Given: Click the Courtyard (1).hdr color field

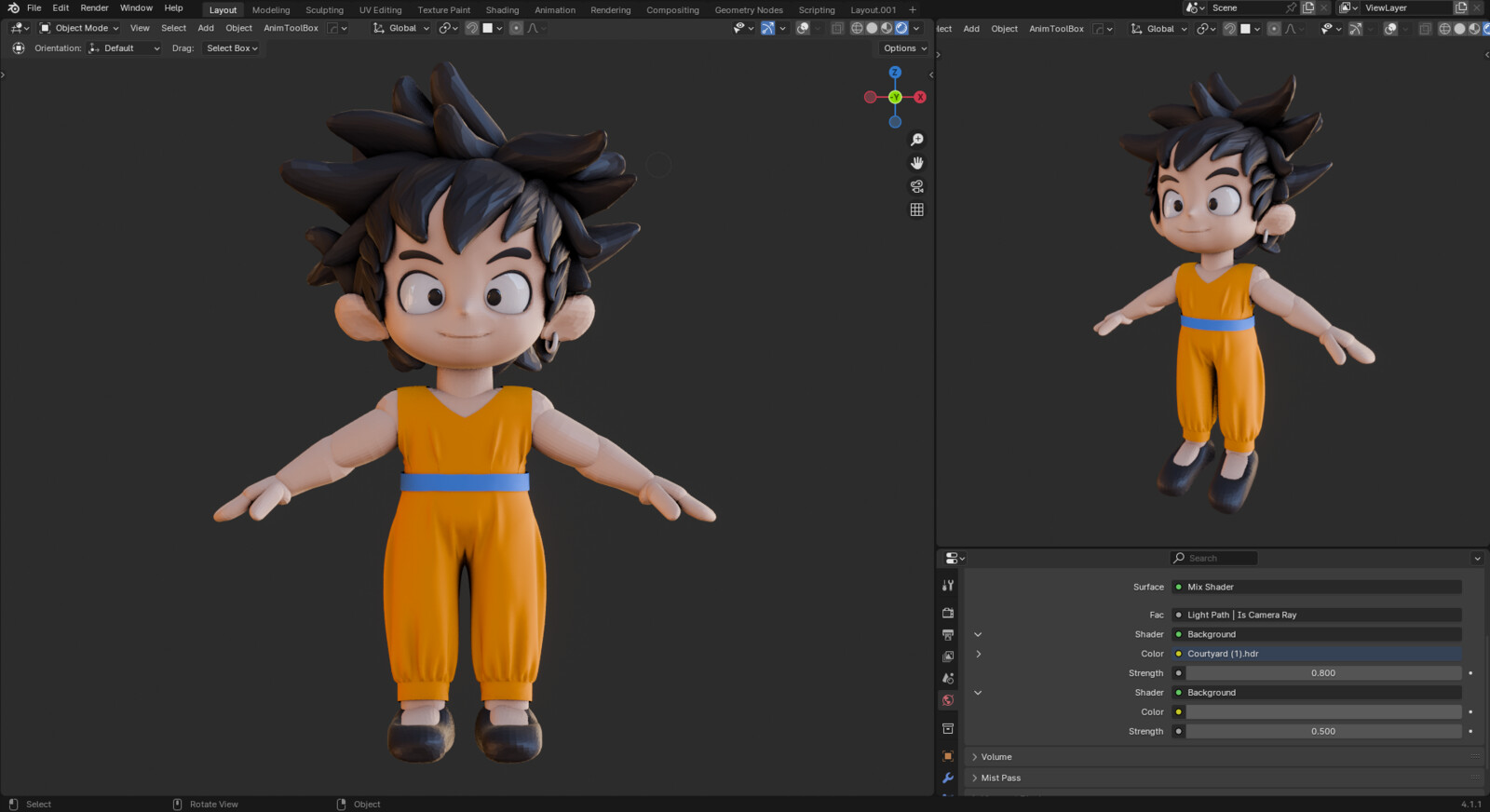Looking at the screenshot, I should [1317, 654].
